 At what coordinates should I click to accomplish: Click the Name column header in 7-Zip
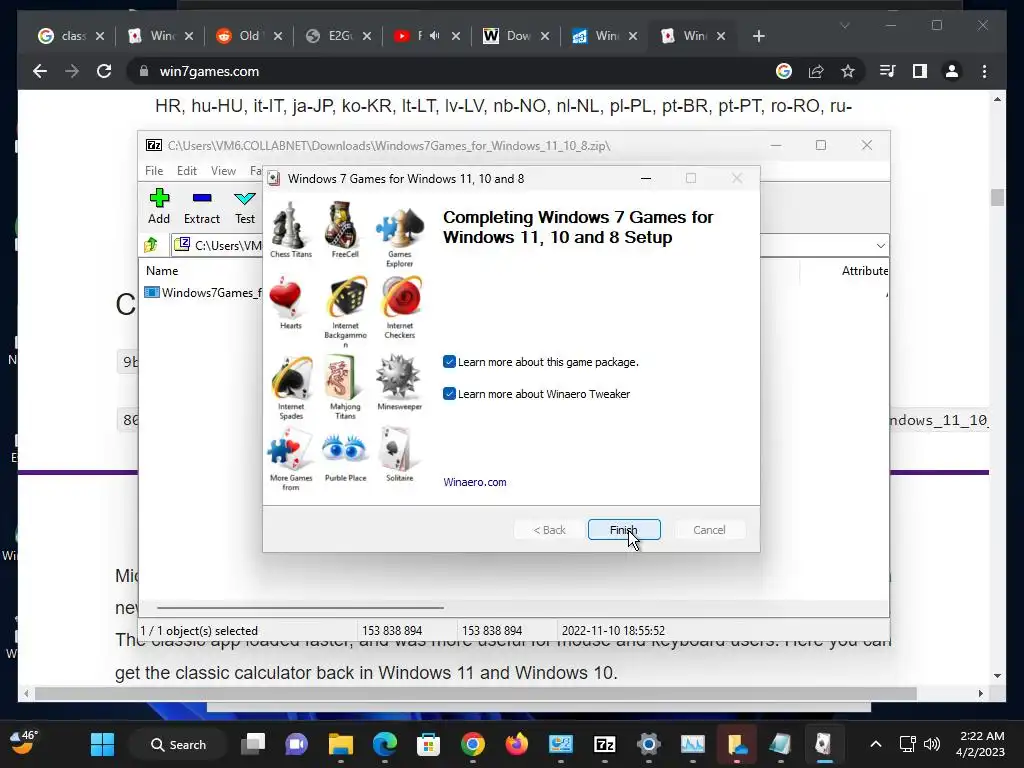coord(162,270)
